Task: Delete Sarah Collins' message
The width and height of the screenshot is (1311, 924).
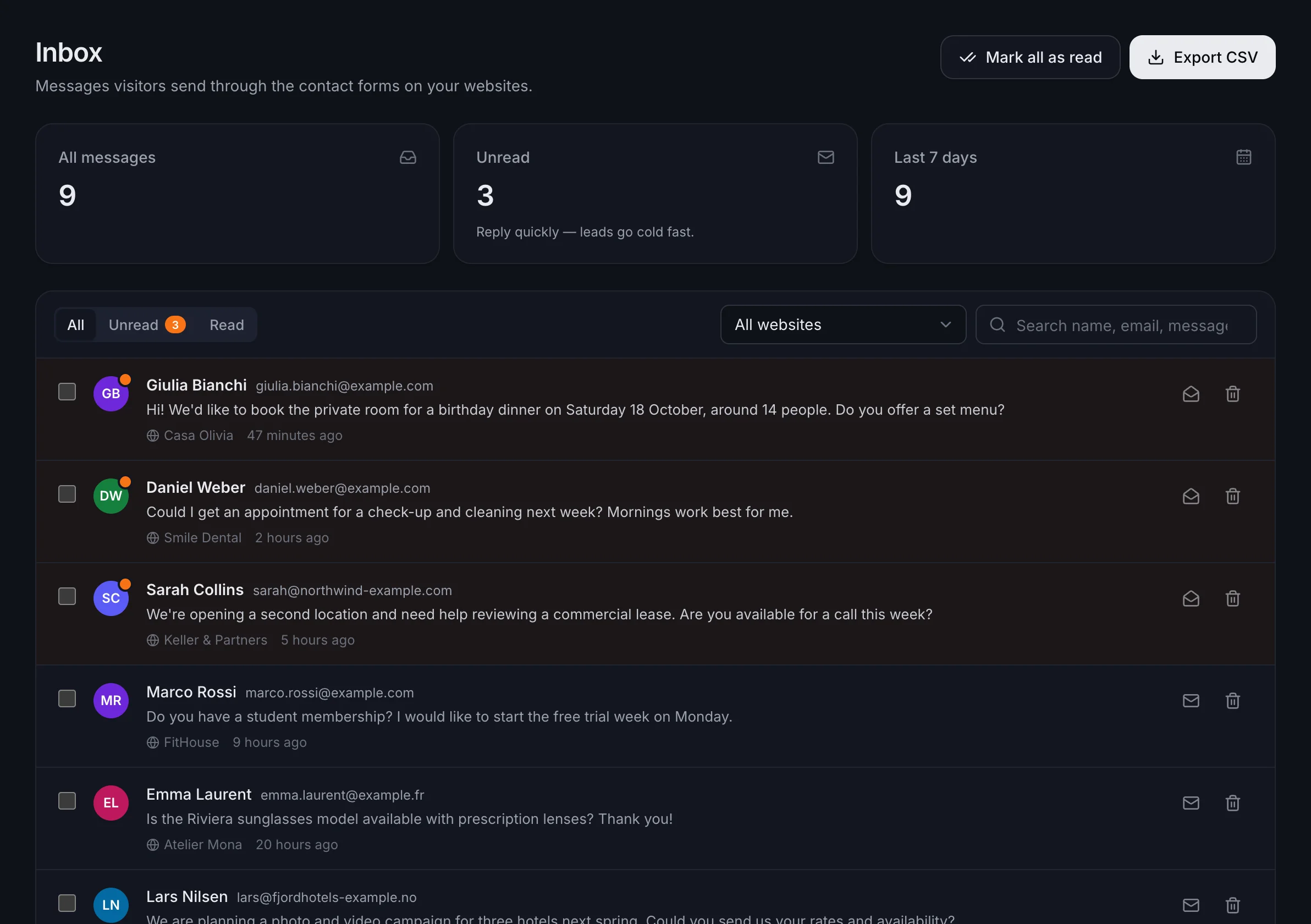Action: pos(1233,598)
